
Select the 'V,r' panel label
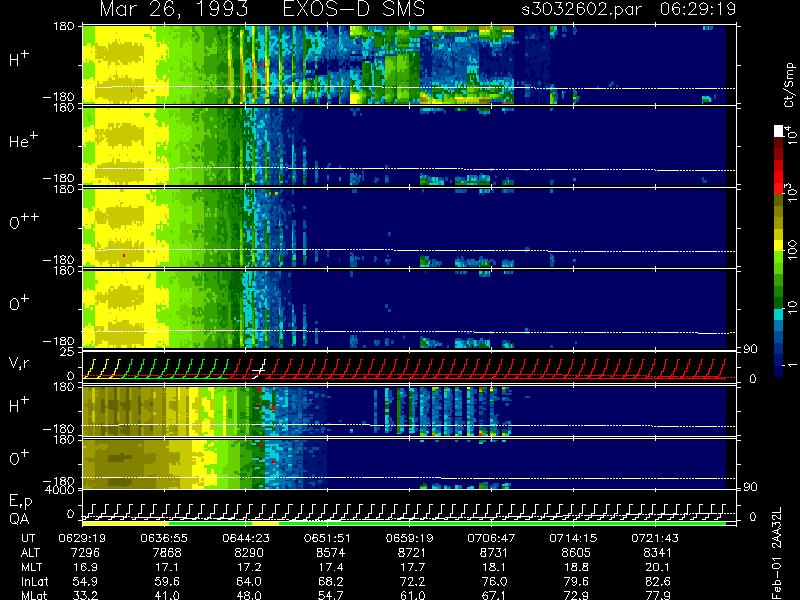[19, 363]
